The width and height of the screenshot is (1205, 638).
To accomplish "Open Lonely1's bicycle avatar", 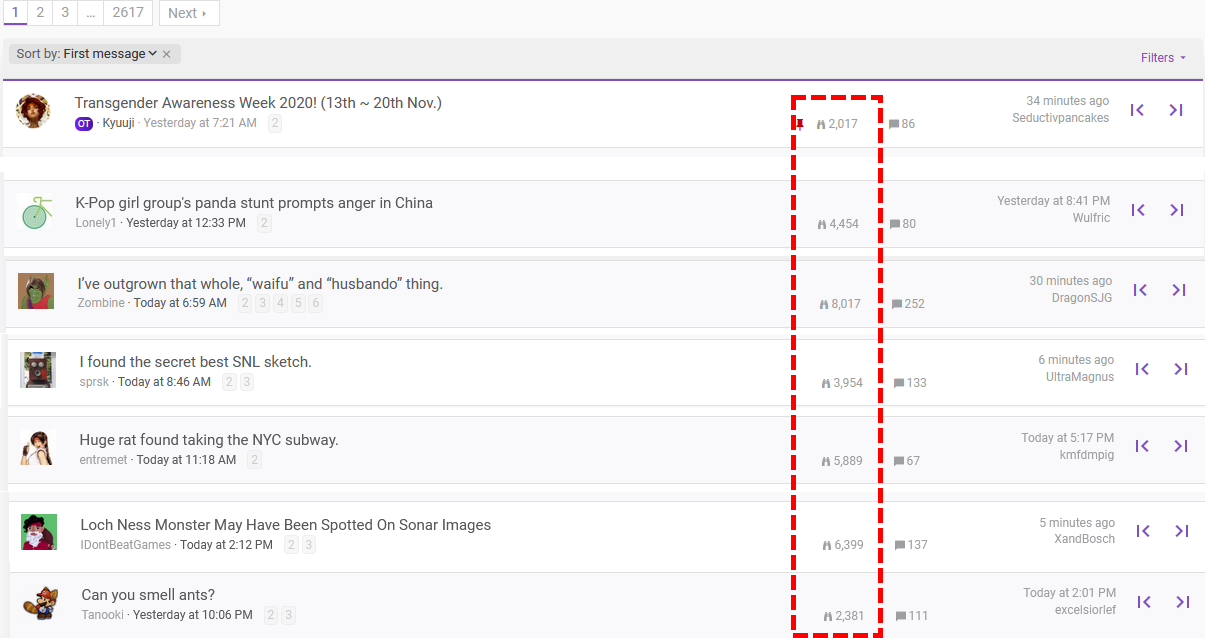I will tap(35, 212).
